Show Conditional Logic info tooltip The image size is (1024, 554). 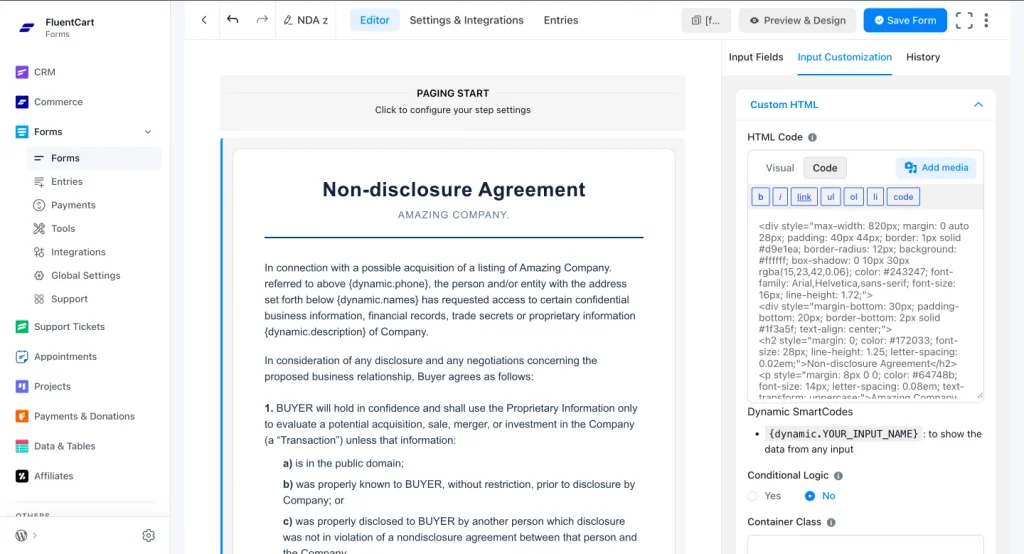tap(839, 476)
